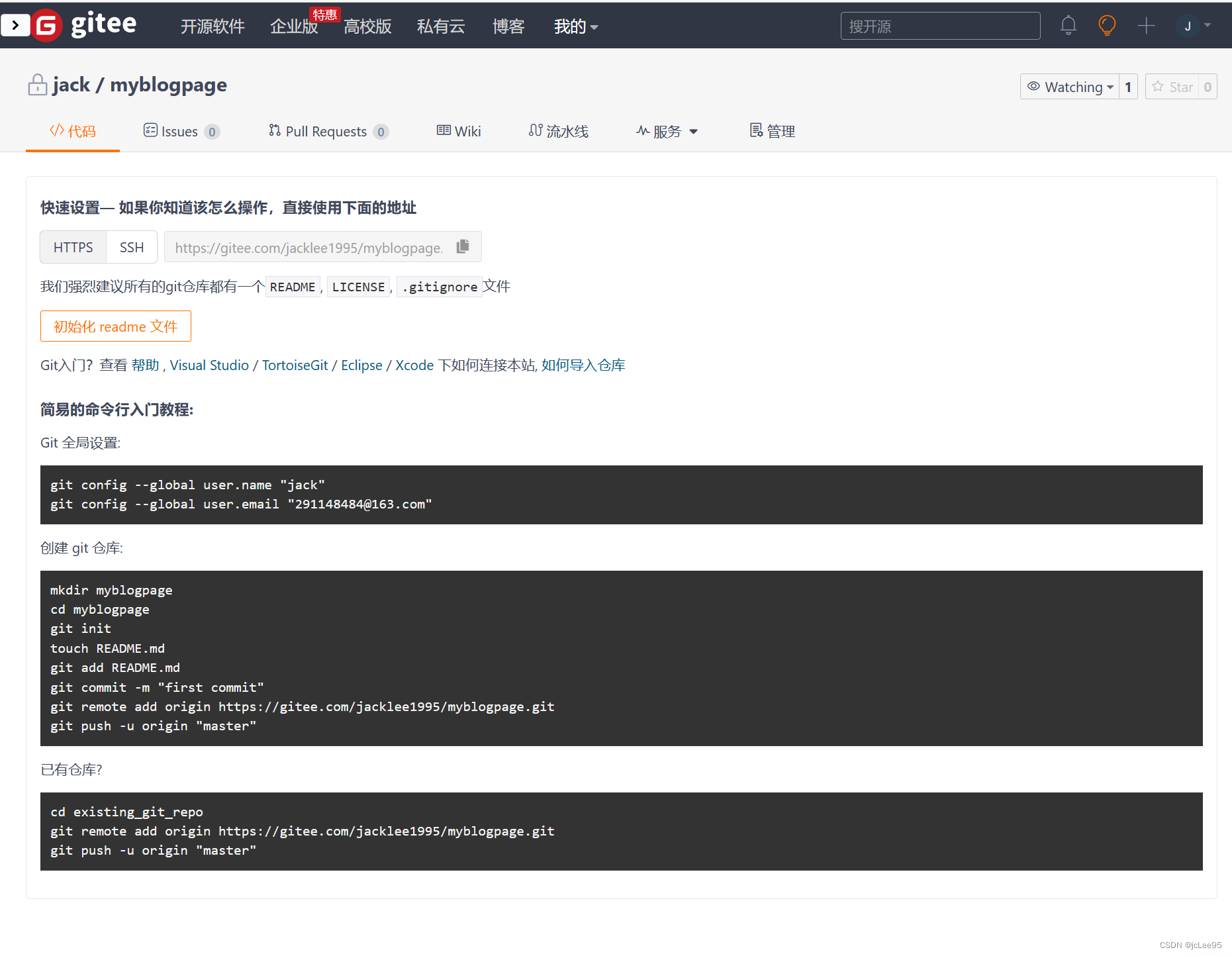Click the plus icon to create new
Screen dimensions: 1232x956
[1146, 25]
